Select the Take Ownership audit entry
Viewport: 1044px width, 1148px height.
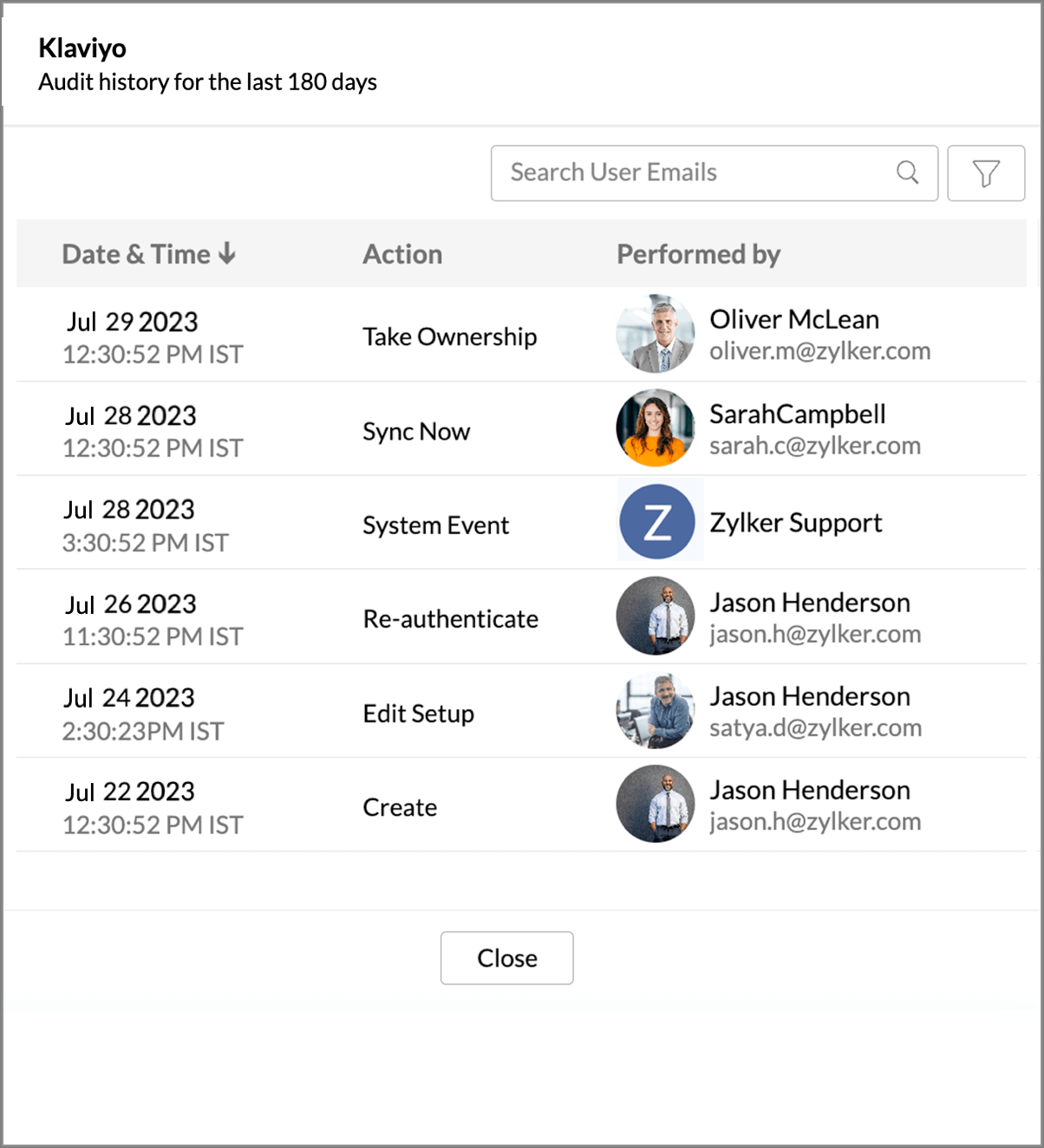coord(521,335)
